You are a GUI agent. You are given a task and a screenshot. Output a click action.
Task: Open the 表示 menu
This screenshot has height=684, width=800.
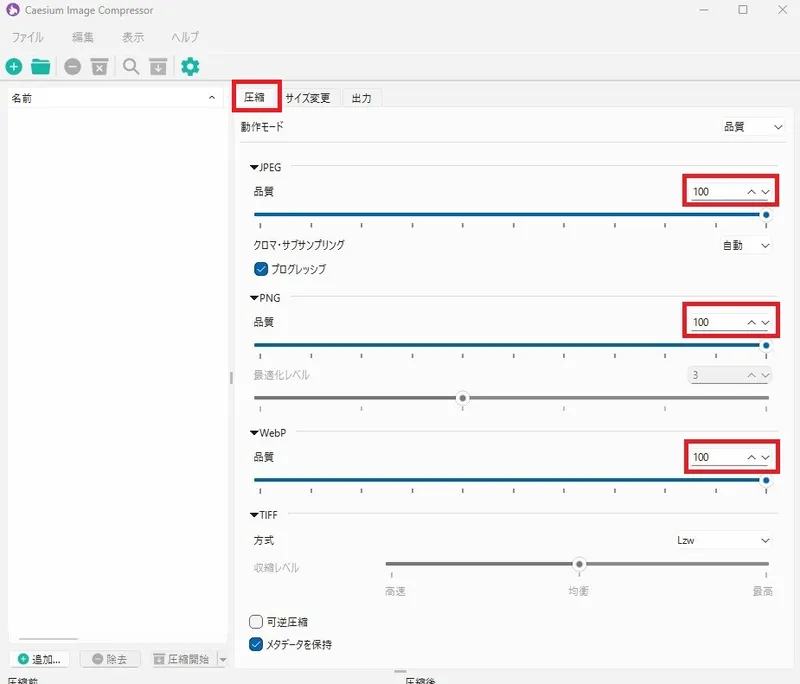tap(133, 37)
